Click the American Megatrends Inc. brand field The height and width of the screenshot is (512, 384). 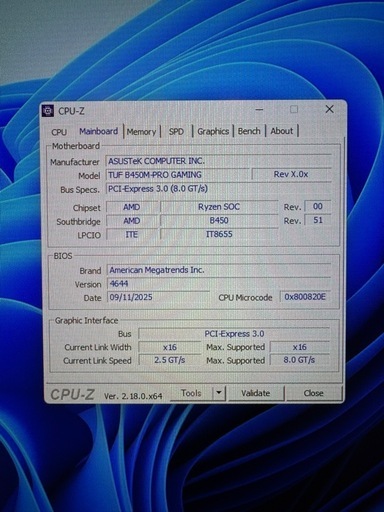[x=219, y=270]
